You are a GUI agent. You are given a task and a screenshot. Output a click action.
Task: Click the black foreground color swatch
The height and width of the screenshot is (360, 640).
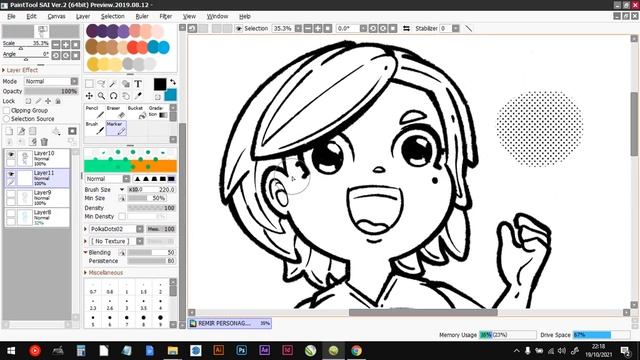[160, 84]
